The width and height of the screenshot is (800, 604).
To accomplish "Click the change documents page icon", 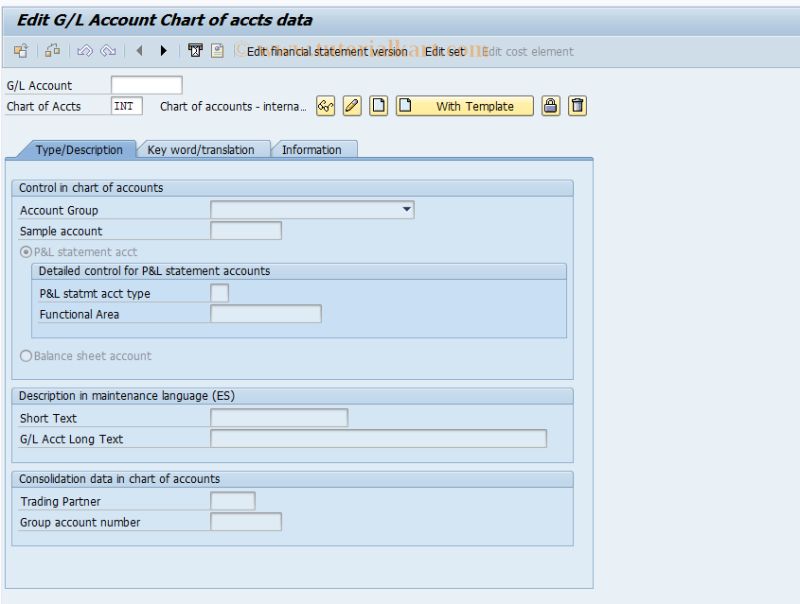I will click(x=217, y=51).
